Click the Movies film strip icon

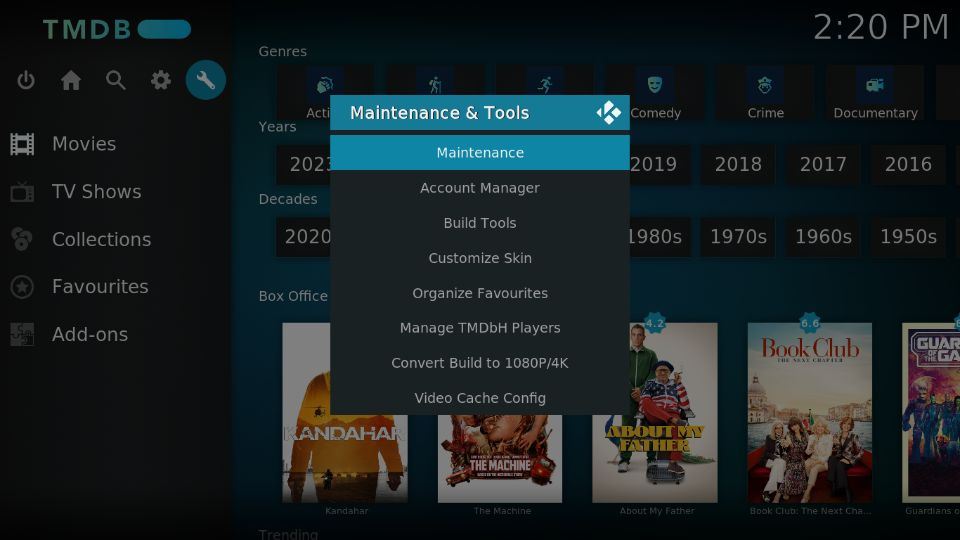click(x=22, y=144)
